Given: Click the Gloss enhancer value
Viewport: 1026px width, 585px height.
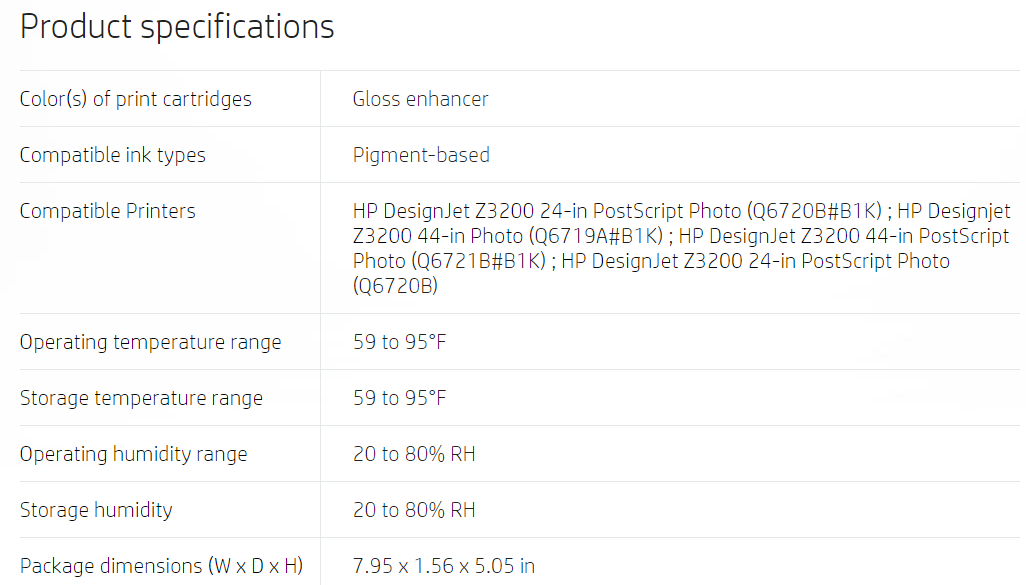Looking at the screenshot, I should point(420,99).
